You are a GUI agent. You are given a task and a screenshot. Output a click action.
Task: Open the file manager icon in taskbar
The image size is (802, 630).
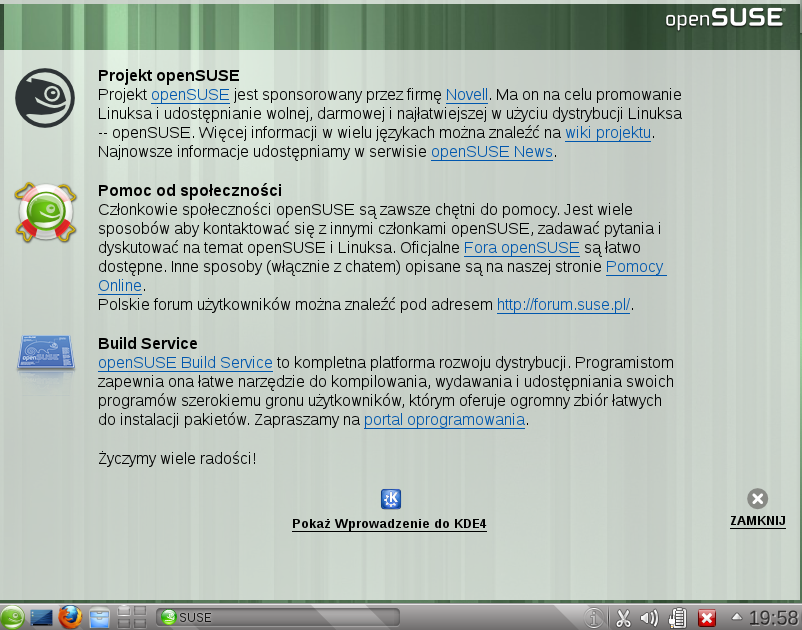pos(98,617)
